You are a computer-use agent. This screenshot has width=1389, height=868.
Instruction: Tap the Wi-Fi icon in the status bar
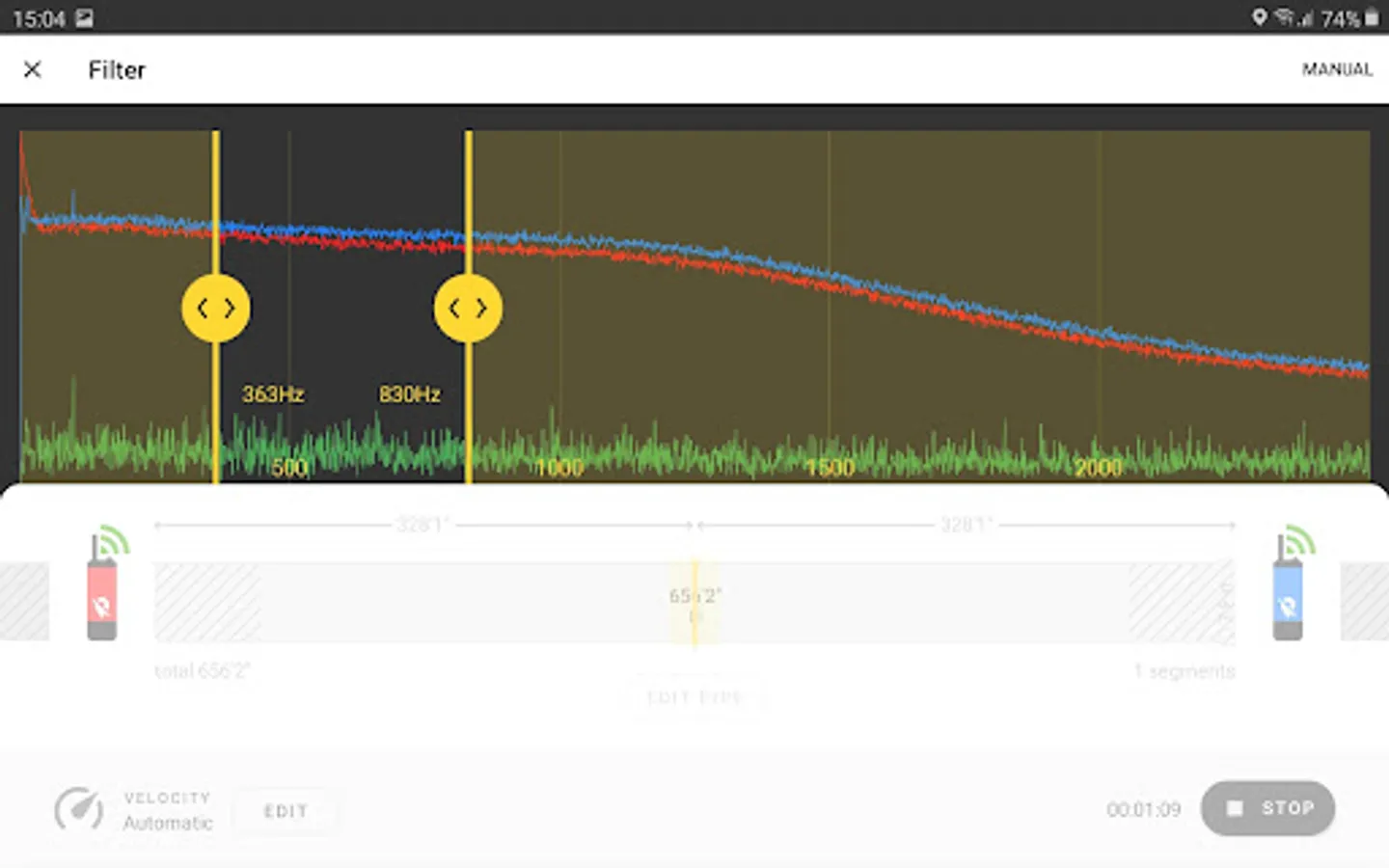pyautogui.click(x=1286, y=15)
